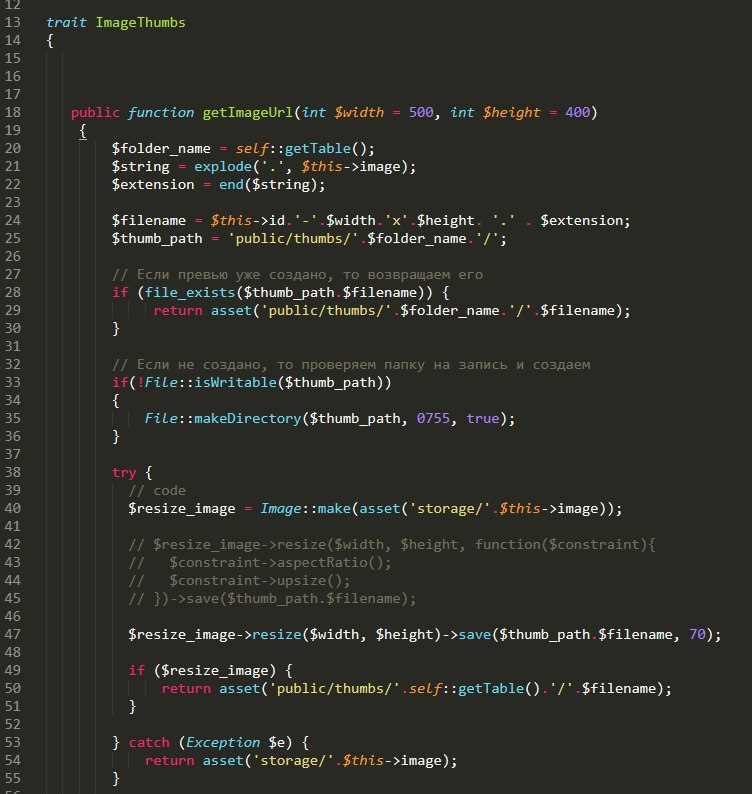Click the 'trait' keyword on line 13

point(66,23)
